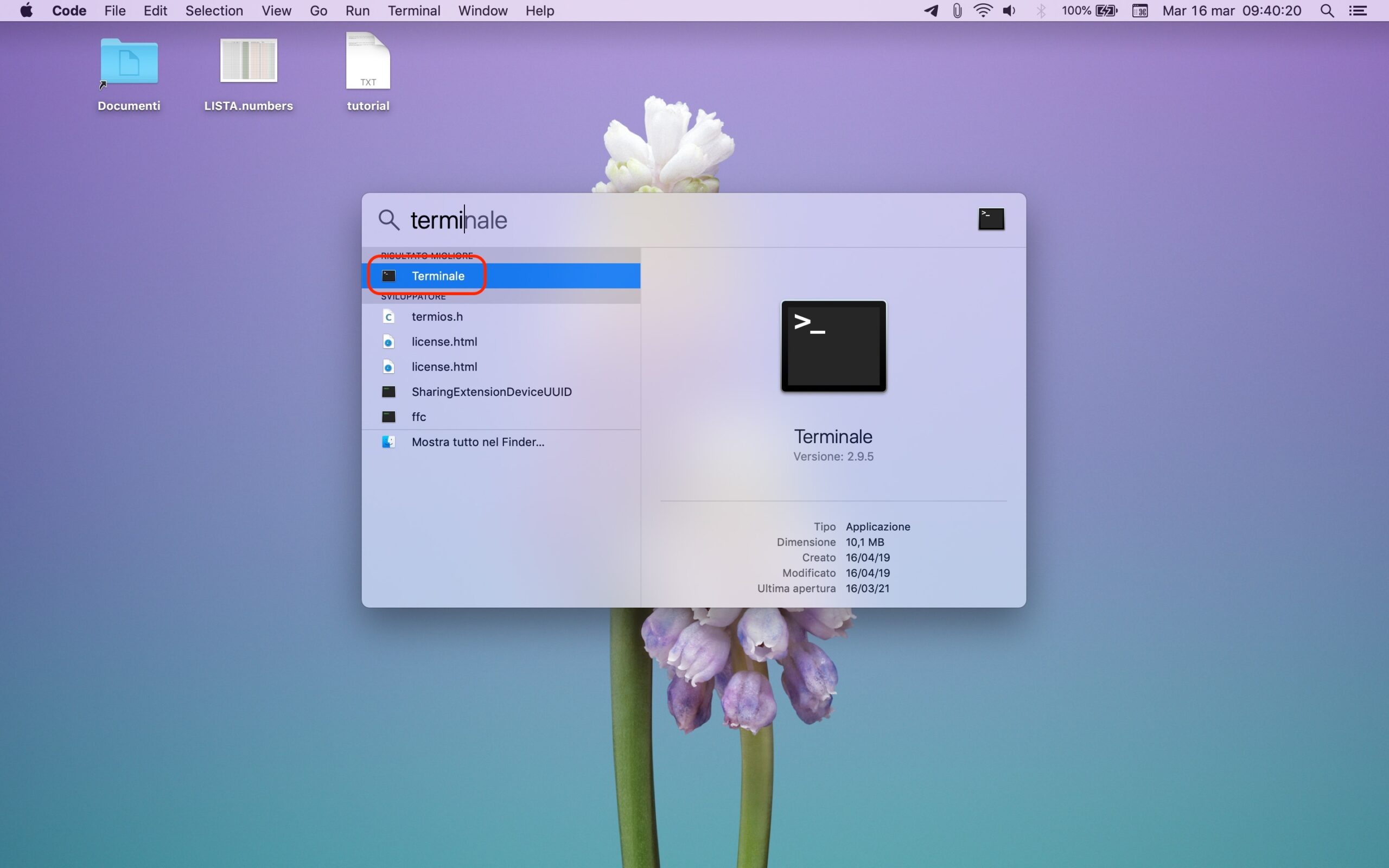
Task: Click the Spotlight magnifier in menu bar
Action: pos(1327,11)
